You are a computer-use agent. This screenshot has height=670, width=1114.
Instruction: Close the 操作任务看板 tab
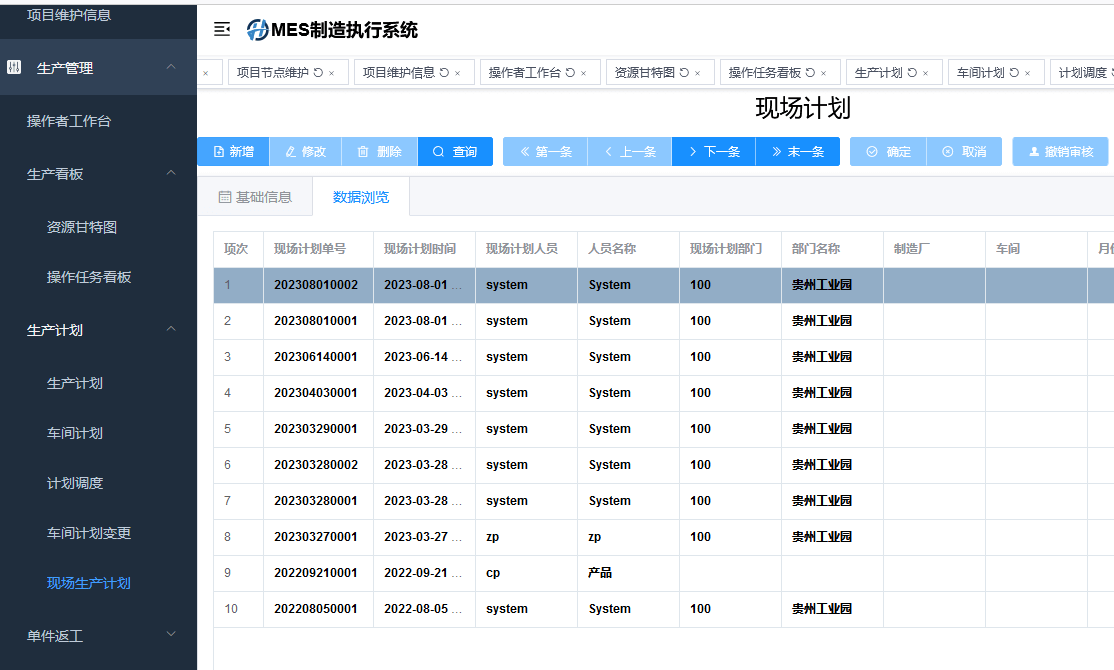coord(823,73)
